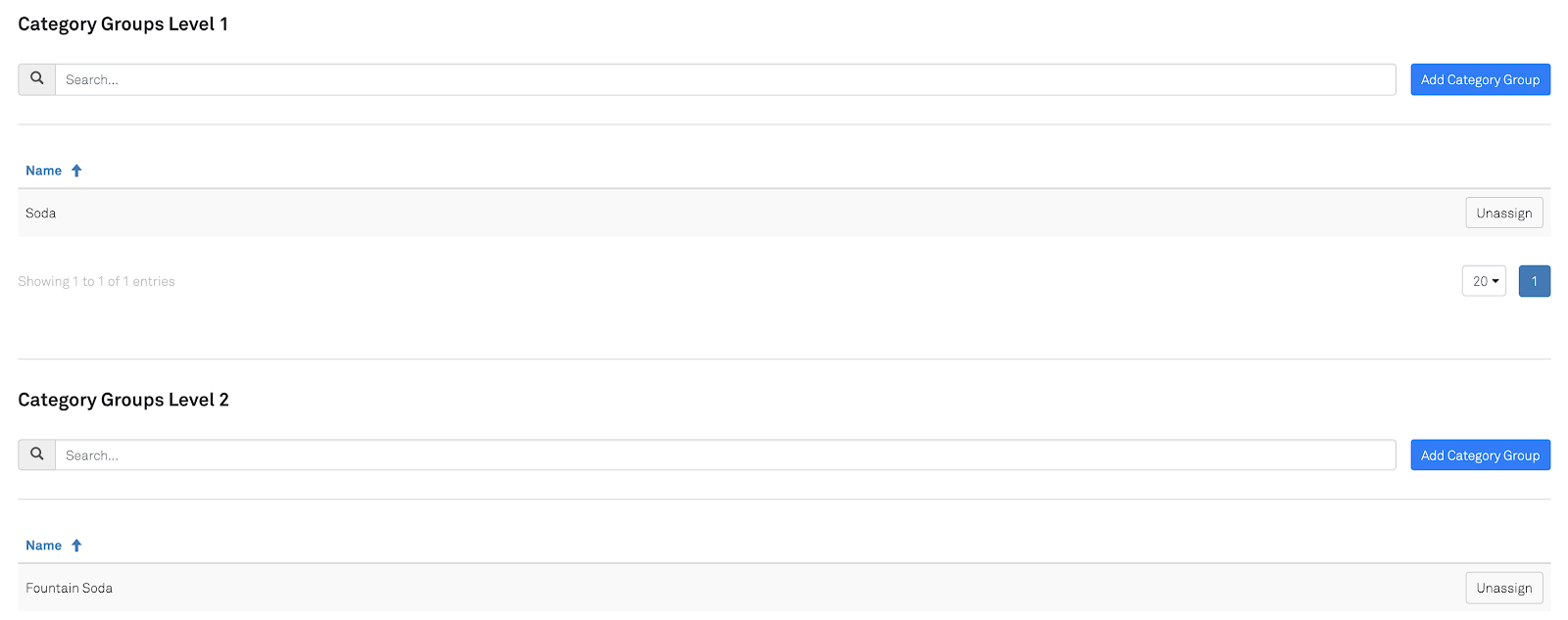Click the Category Groups Level 2 heading
This screenshot has height=620, width=1568.
pos(123,400)
